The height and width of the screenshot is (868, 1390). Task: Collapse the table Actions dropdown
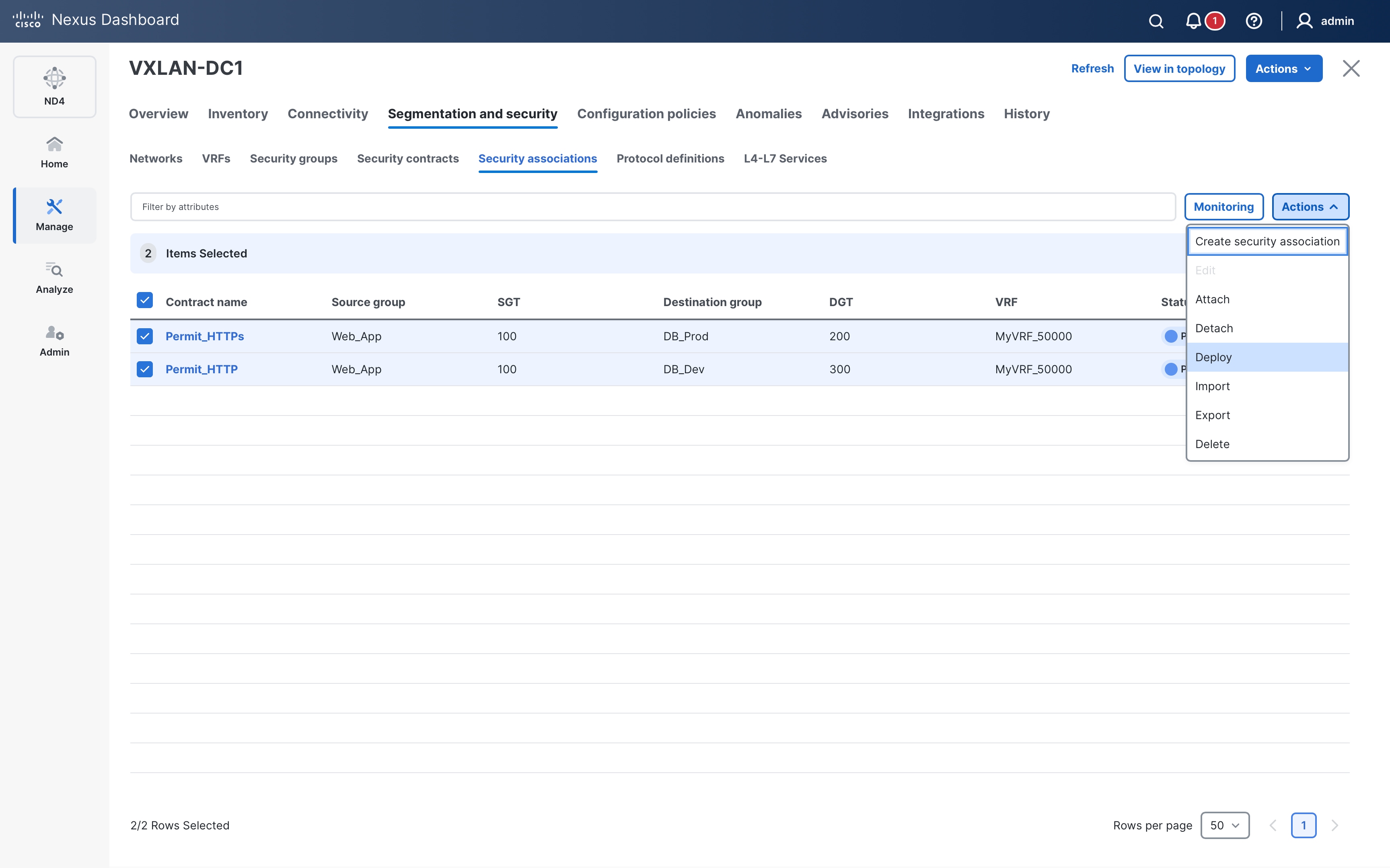point(1310,207)
